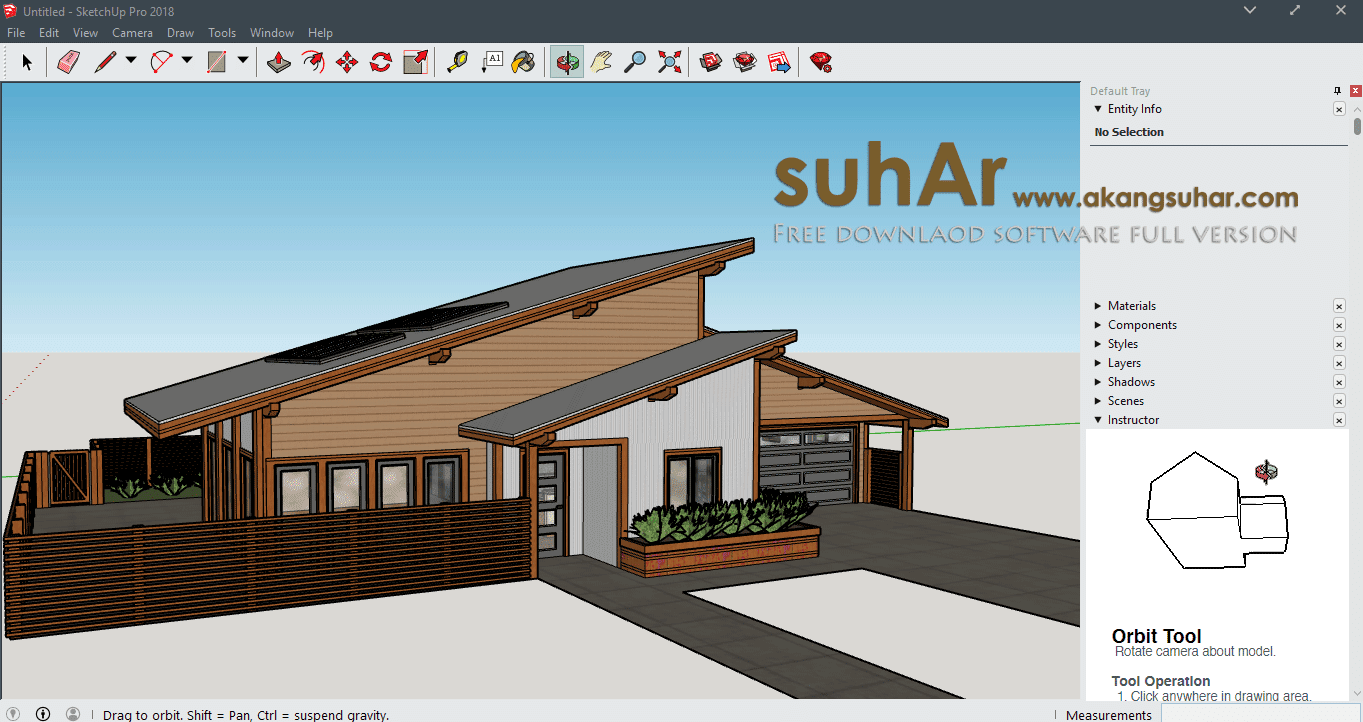The height and width of the screenshot is (722, 1363).
Task: Activate the Rotate tool
Action: pos(381,62)
